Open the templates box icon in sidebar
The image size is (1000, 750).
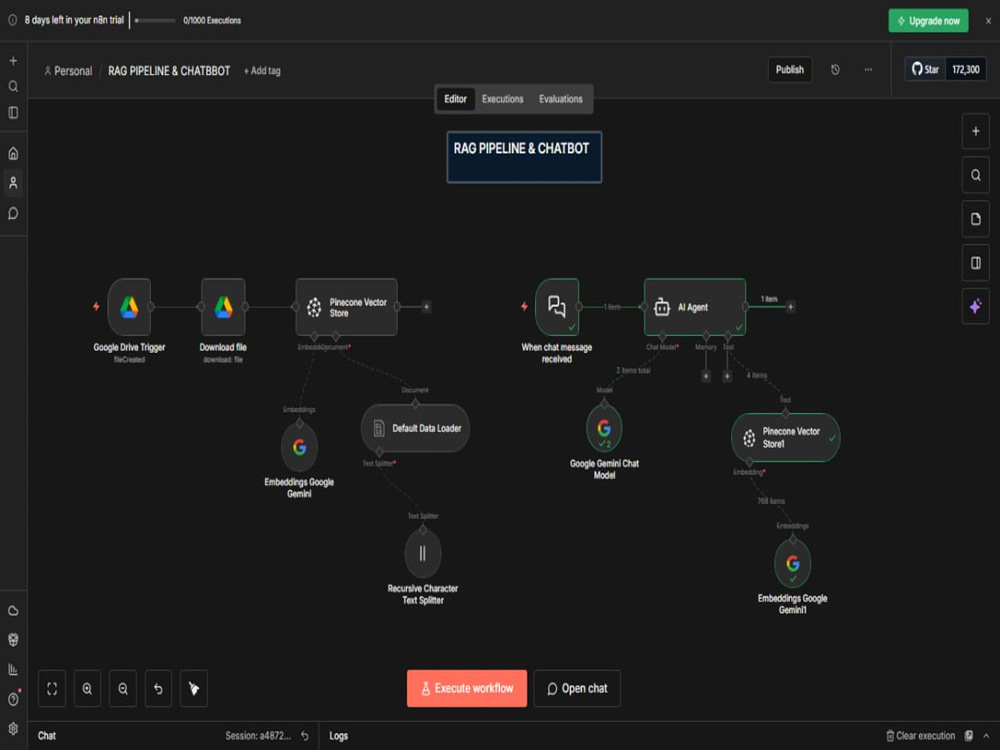click(x=13, y=640)
